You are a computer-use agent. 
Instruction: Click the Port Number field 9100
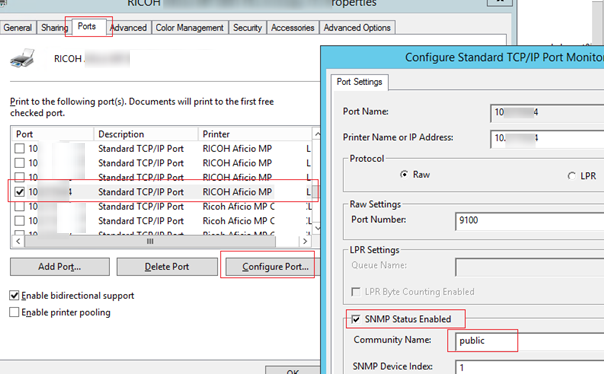pyautogui.click(x=529, y=221)
